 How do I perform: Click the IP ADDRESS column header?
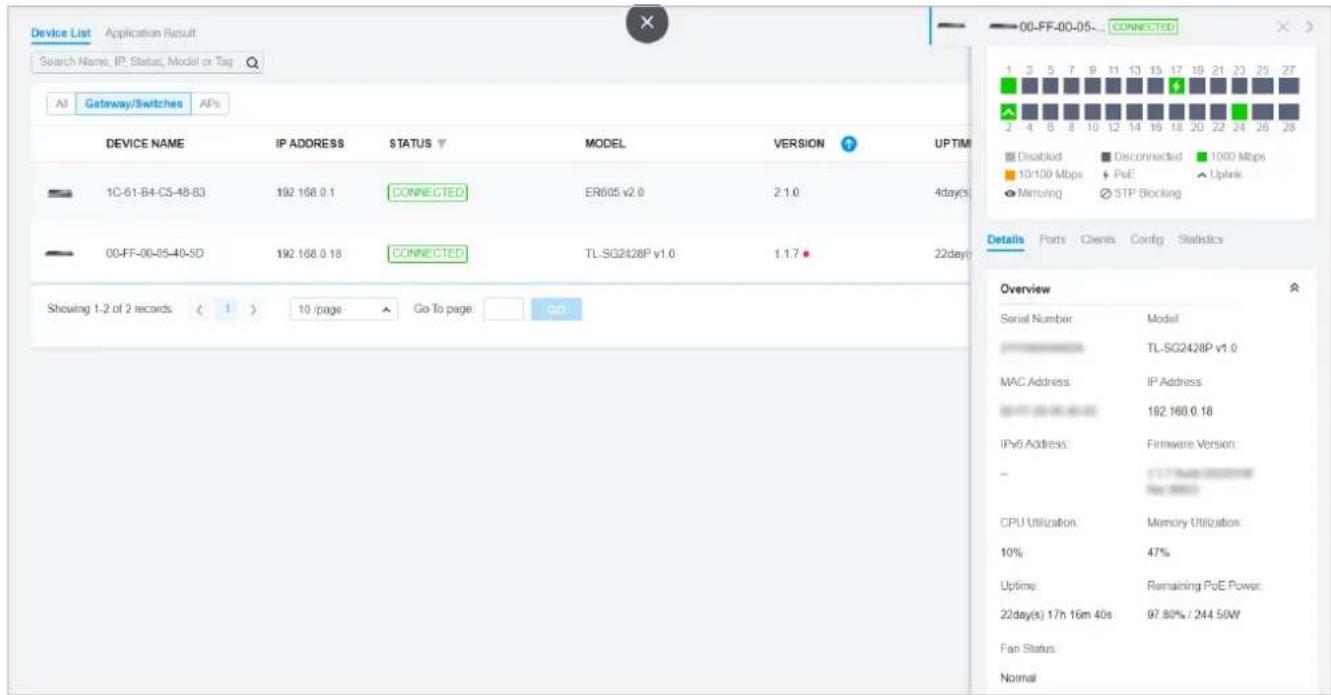[310, 144]
